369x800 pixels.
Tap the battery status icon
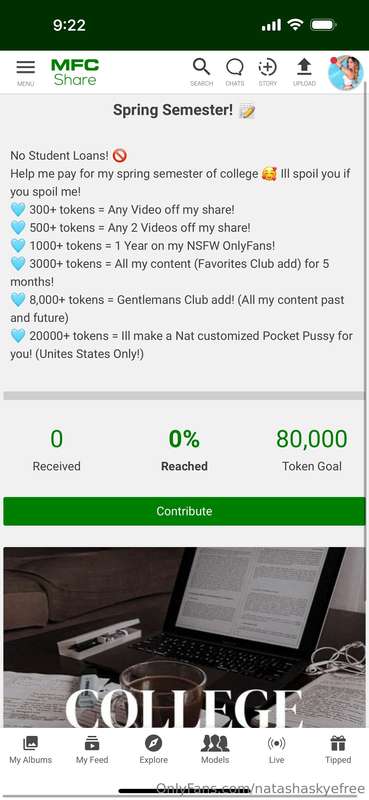click(x=324, y=25)
